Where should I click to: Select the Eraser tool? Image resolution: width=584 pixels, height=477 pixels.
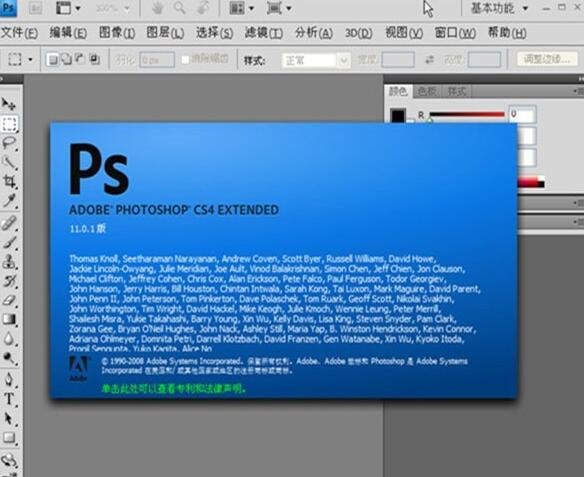point(9,300)
